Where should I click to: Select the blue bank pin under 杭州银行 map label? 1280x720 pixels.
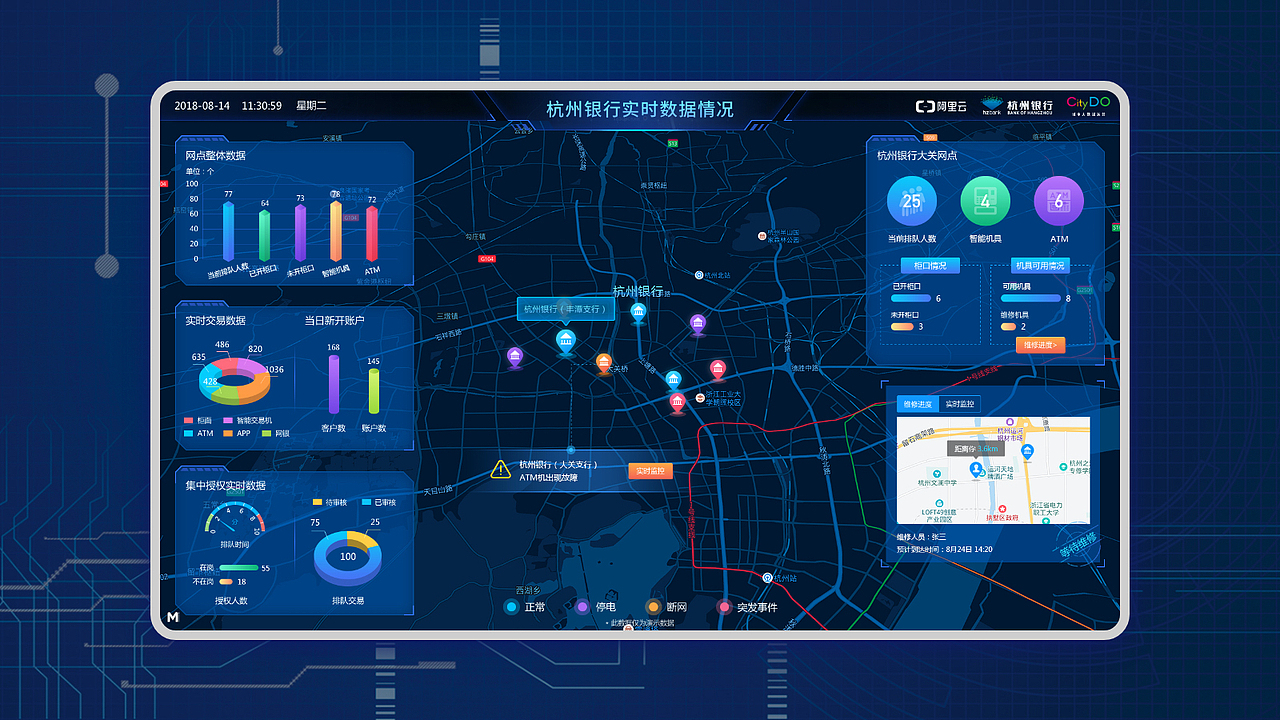[x=638, y=313]
